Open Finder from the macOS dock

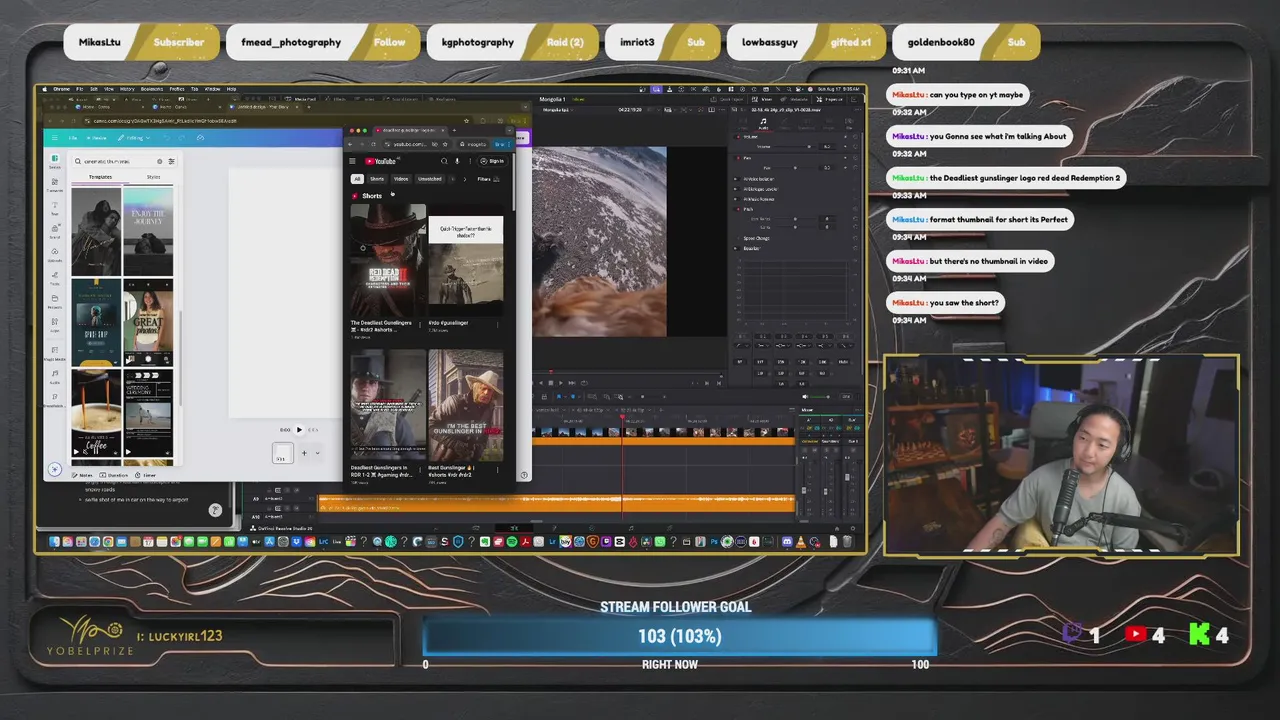pos(54,542)
